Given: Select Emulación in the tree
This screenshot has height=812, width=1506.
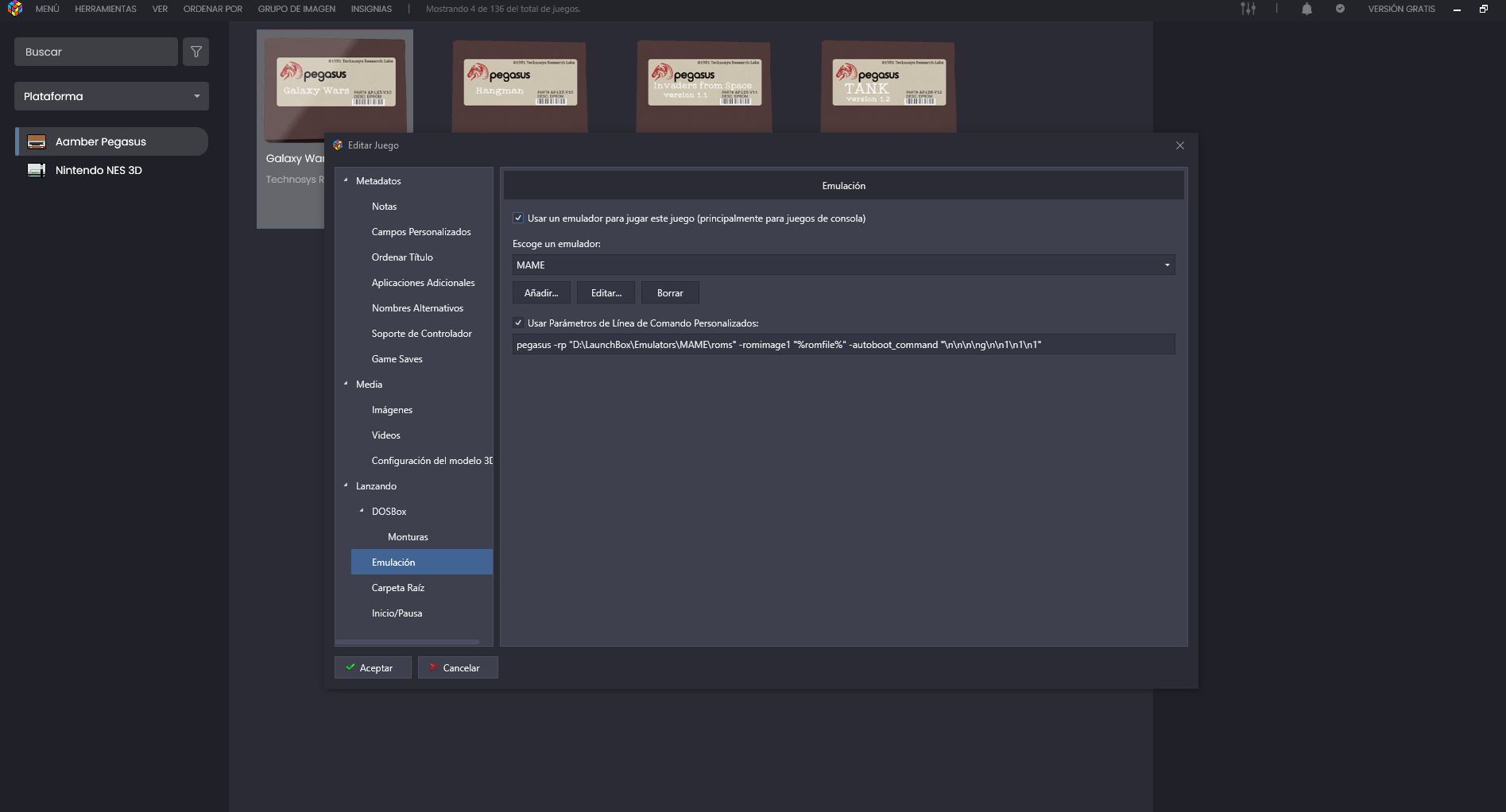Looking at the screenshot, I should (x=422, y=562).
